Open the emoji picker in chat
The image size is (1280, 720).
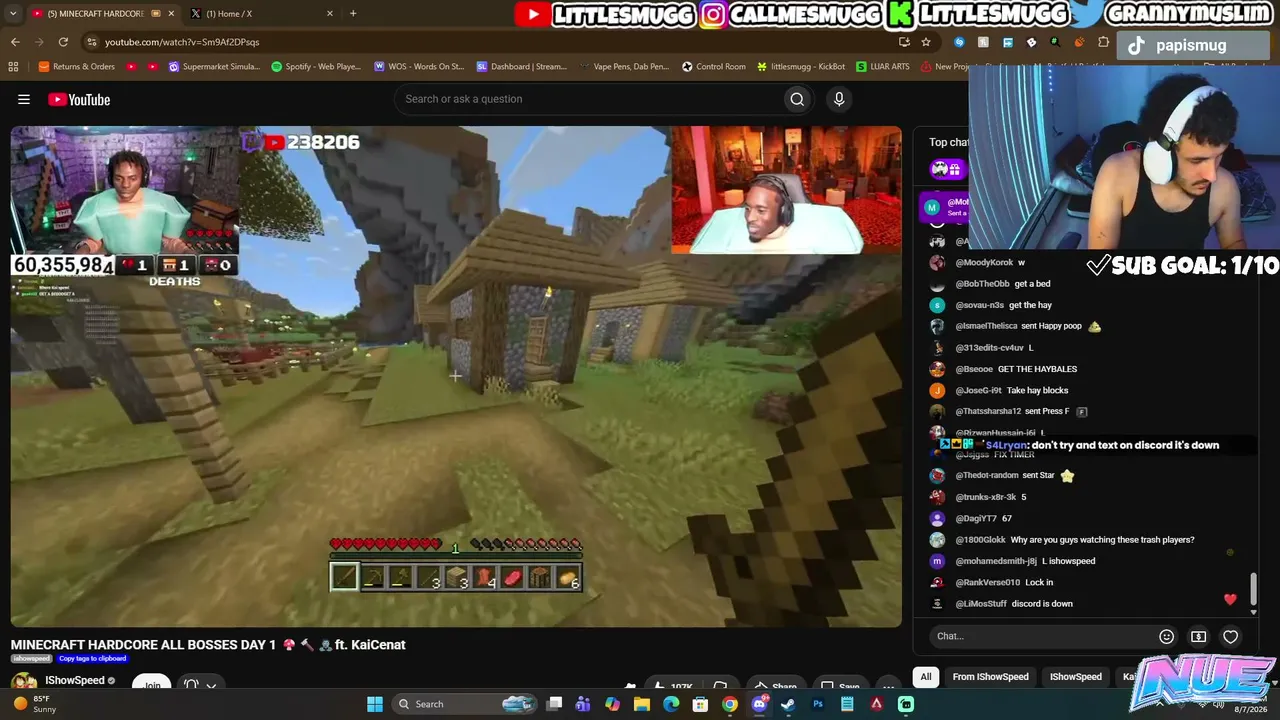(1166, 636)
